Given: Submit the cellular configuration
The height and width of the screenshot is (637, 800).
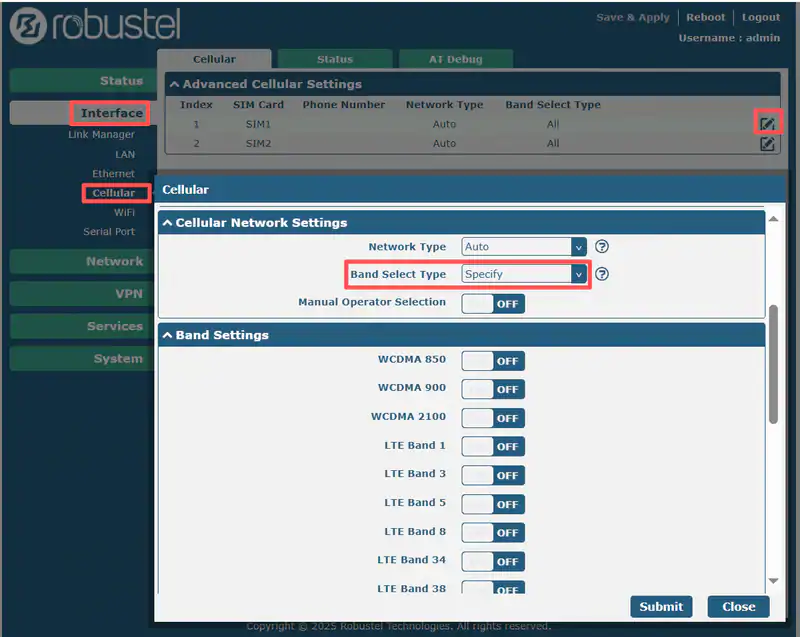Looking at the screenshot, I should pyautogui.click(x=660, y=606).
